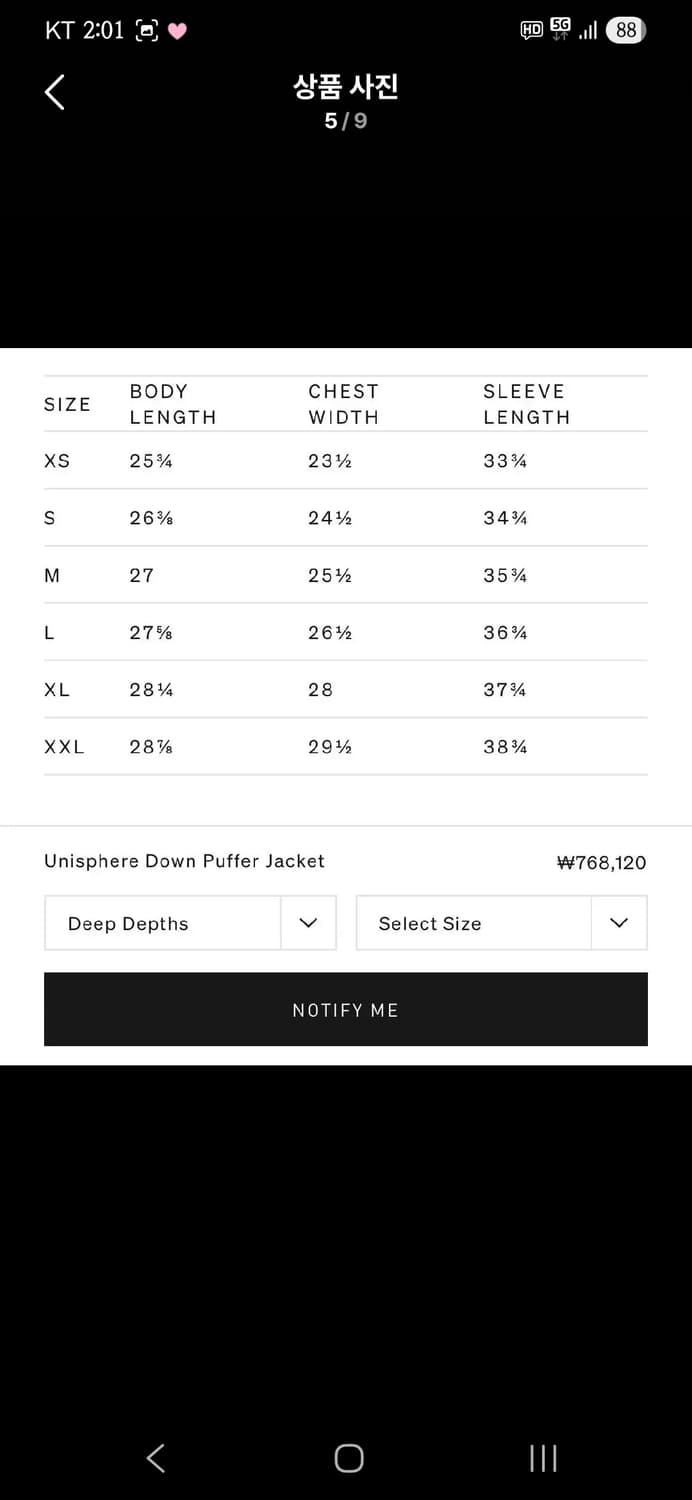Expand size options using chevron arrow
The image size is (692, 1500).
[x=619, y=923]
